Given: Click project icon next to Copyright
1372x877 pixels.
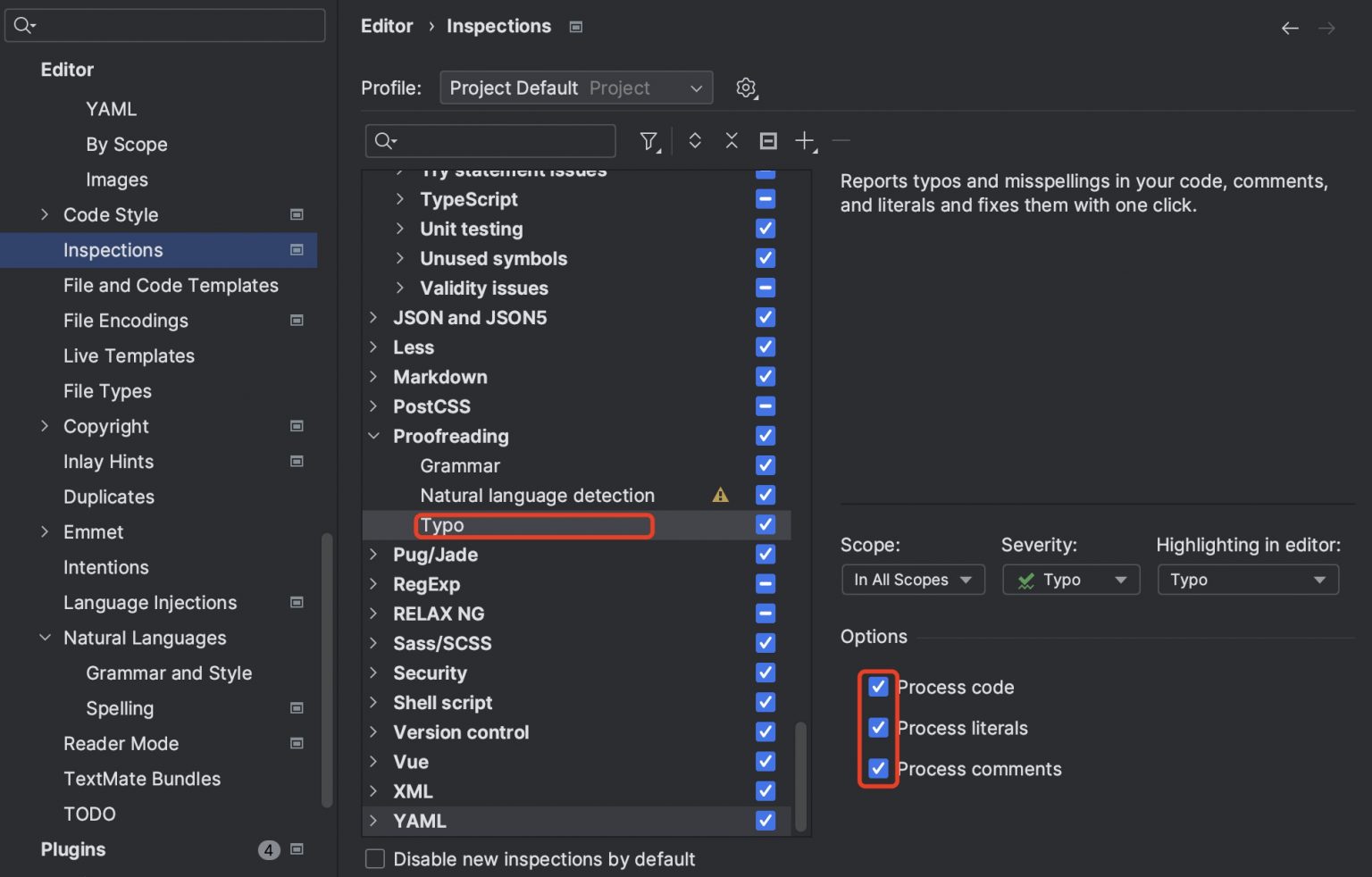Looking at the screenshot, I should click(x=297, y=426).
